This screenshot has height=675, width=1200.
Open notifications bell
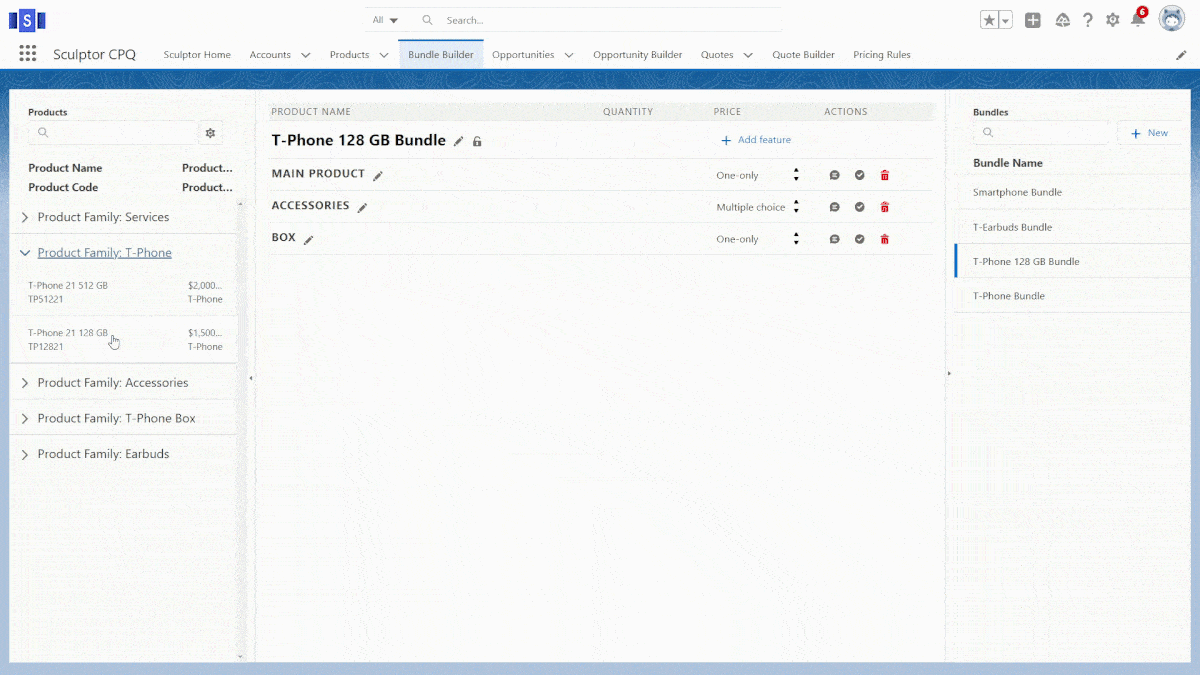1137,20
